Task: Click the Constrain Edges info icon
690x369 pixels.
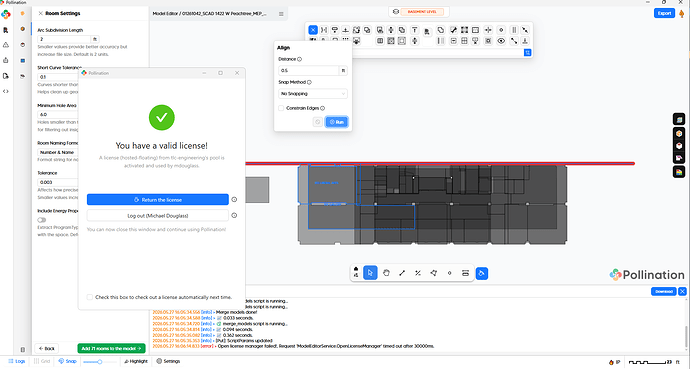Action: tap(323, 108)
